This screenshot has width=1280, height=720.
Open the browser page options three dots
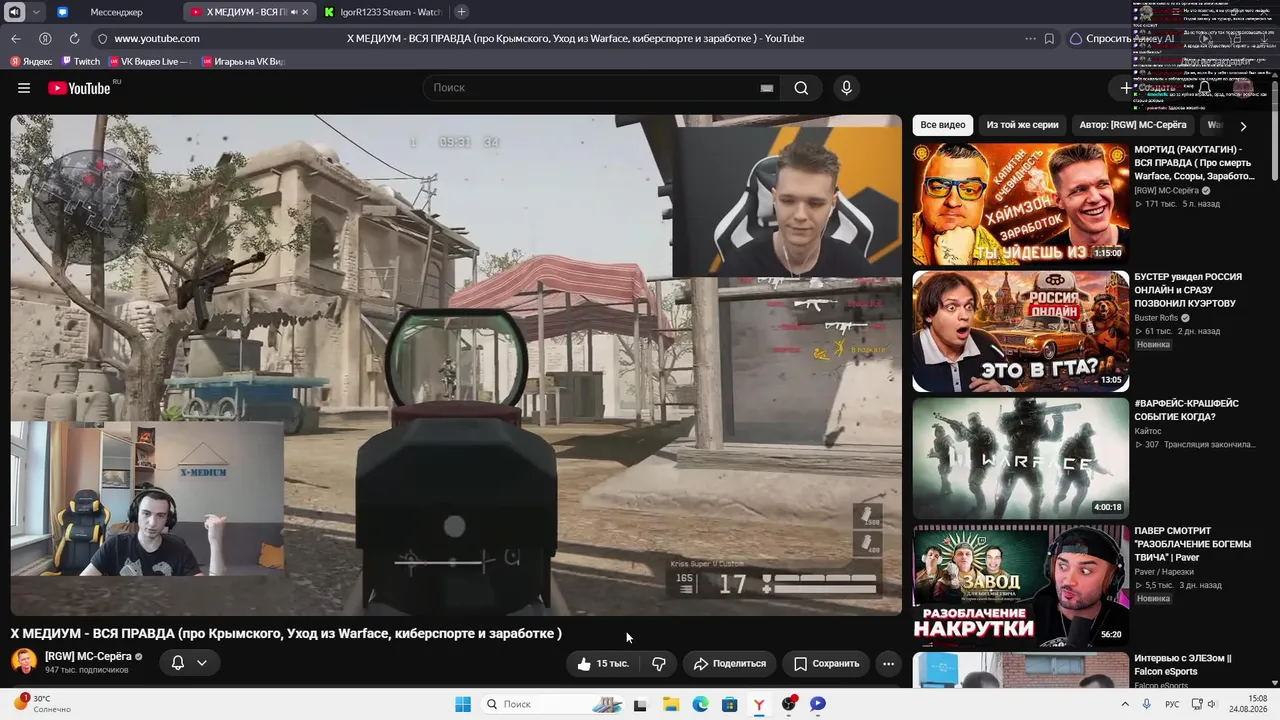point(1030,38)
